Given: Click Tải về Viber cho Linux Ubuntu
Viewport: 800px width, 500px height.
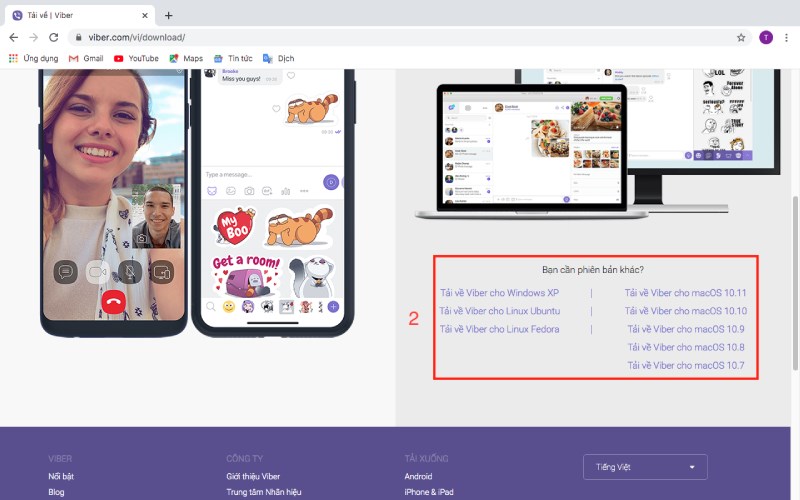Looking at the screenshot, I should [x=499, y=311].
